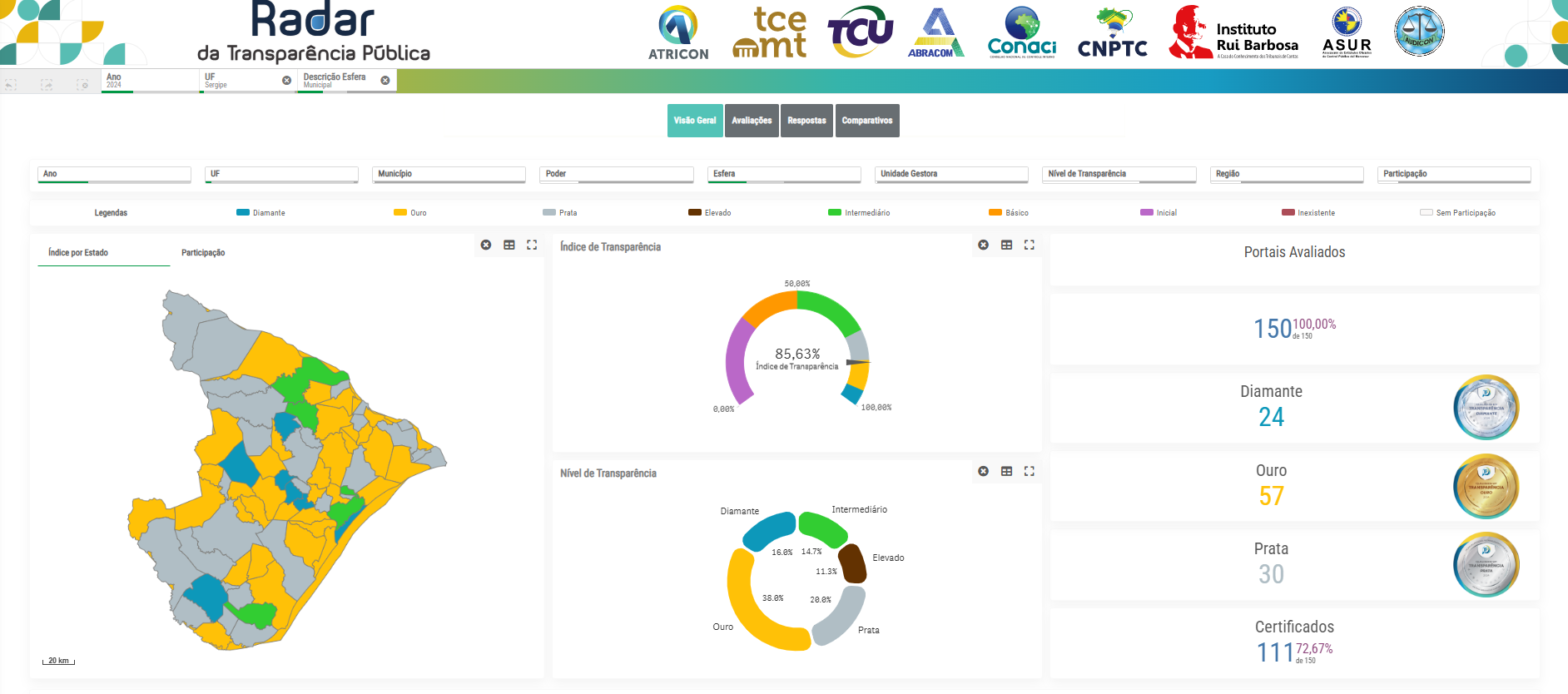Show map panel data as table
1568x694 pixels.
point(509,245)
